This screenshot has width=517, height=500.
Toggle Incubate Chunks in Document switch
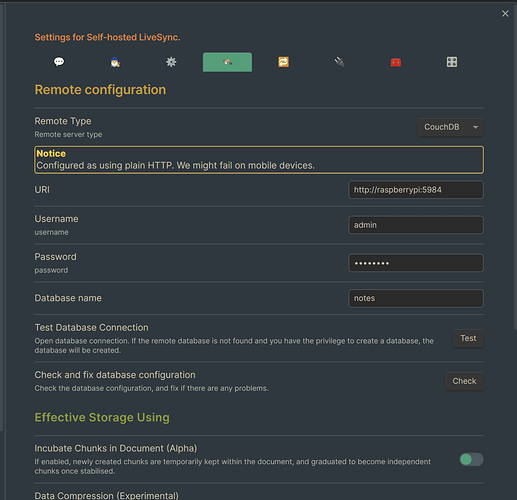click(471, 460)
